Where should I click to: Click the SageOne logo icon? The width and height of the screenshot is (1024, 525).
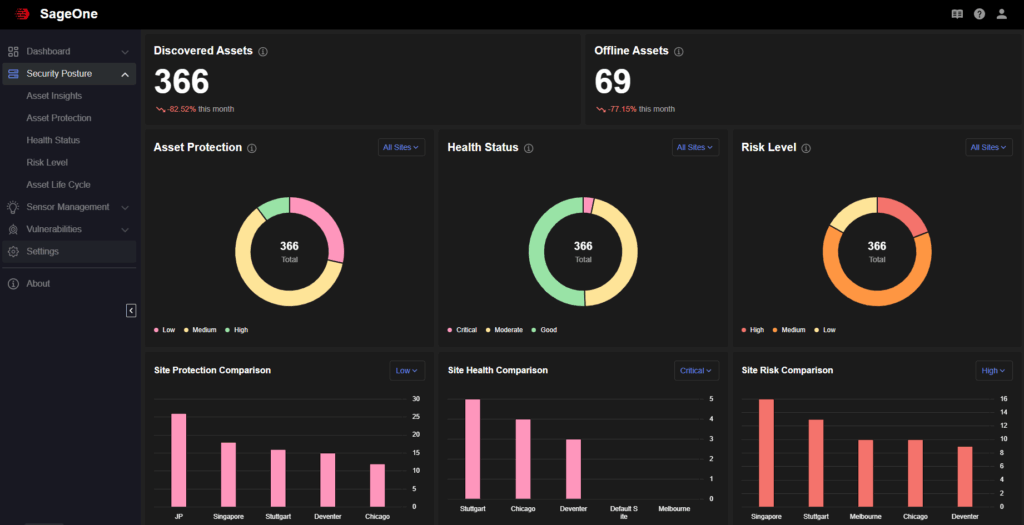[x=22, y=14]
